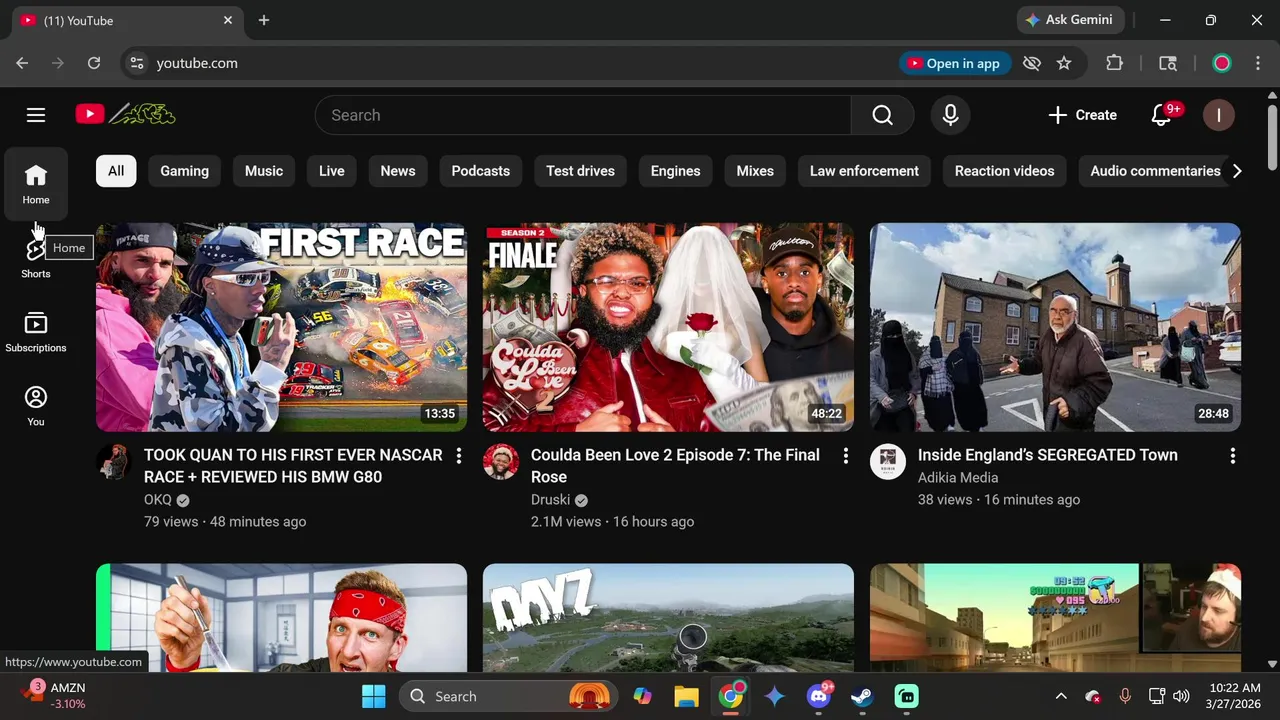Image resolution: width=1280 pixels, height=720 pixels.
Task: Select the Live filter chip
Action: (x=332, y=171)
